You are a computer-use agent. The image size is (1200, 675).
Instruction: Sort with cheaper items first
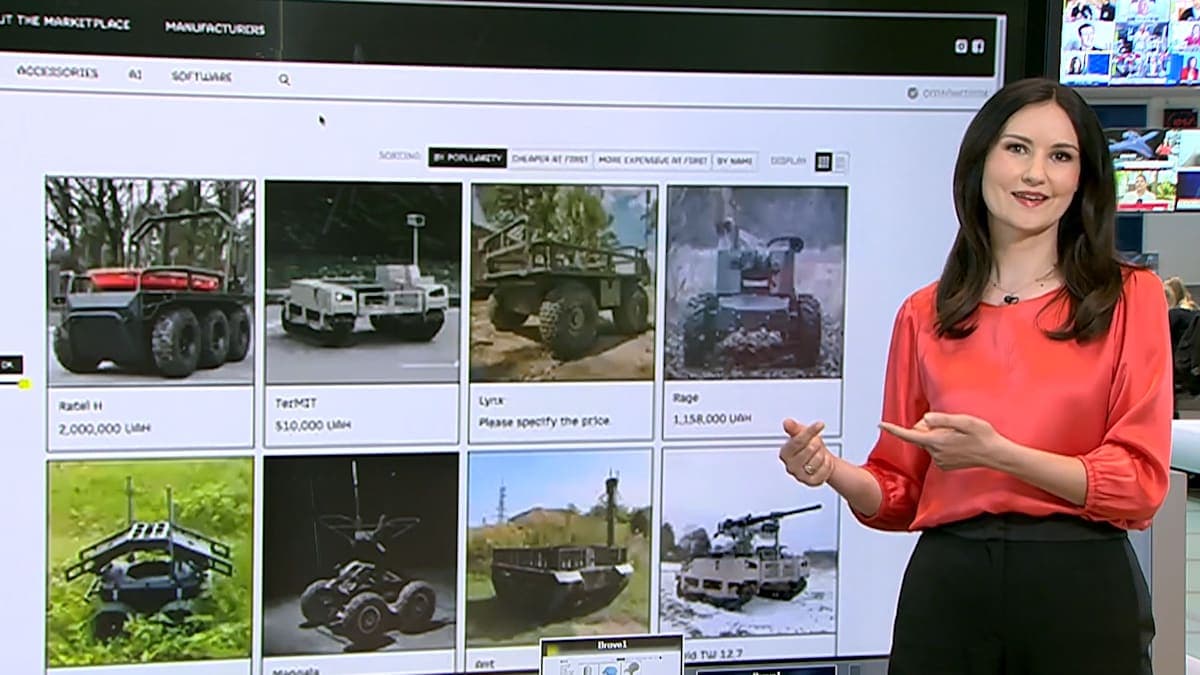pyautogui.click(x=550, y=159)
